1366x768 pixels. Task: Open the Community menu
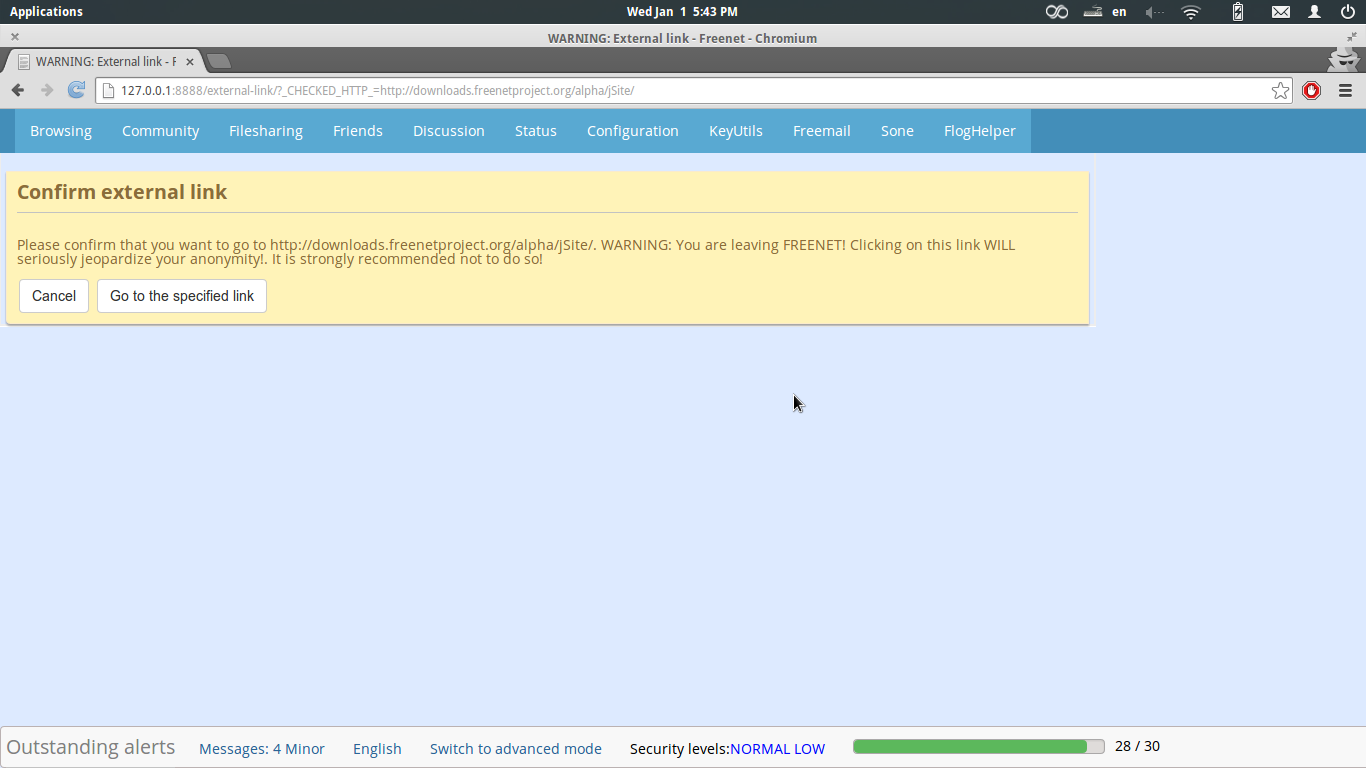(160, 131)
